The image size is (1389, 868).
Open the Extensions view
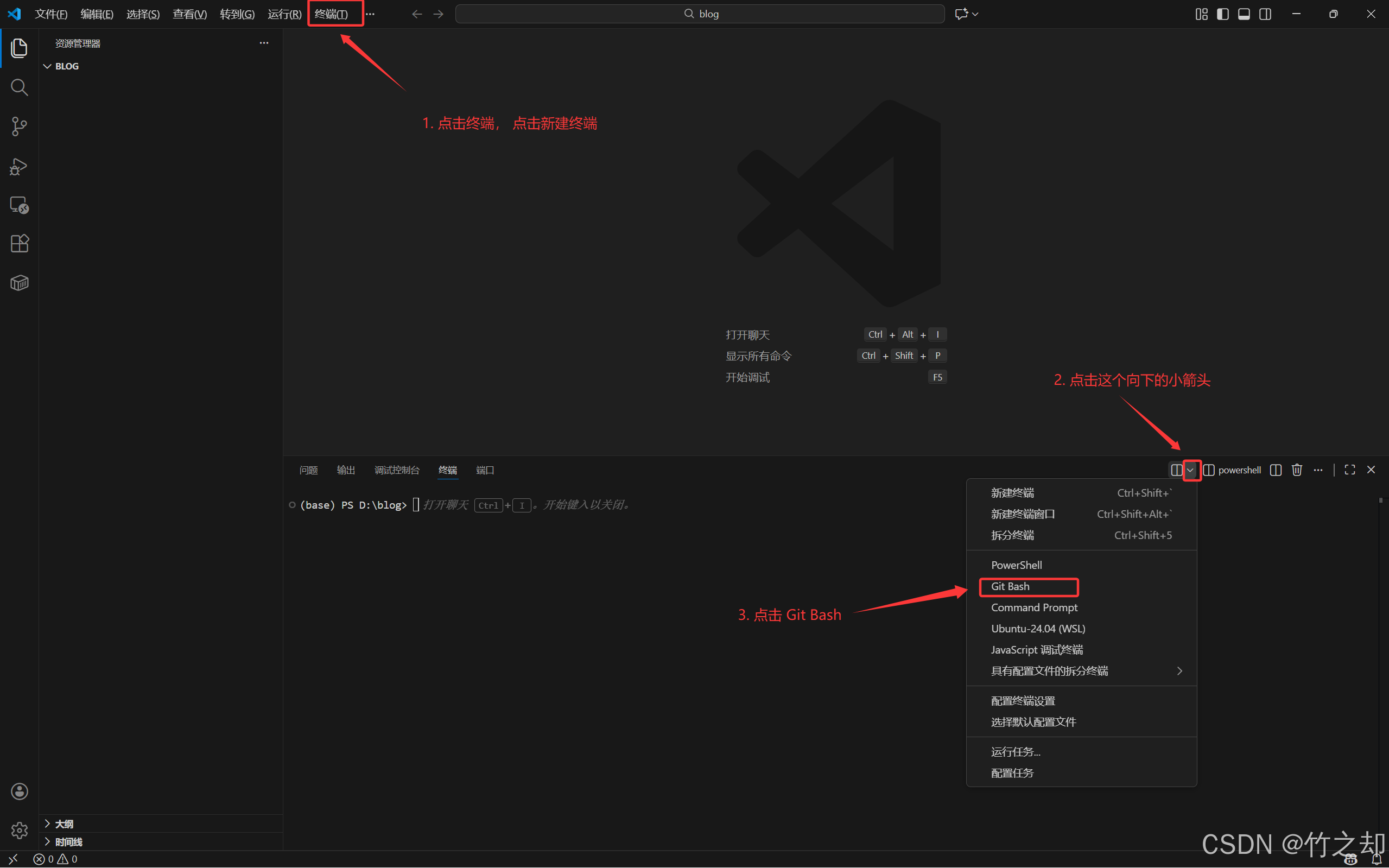[x=19, y=243]
